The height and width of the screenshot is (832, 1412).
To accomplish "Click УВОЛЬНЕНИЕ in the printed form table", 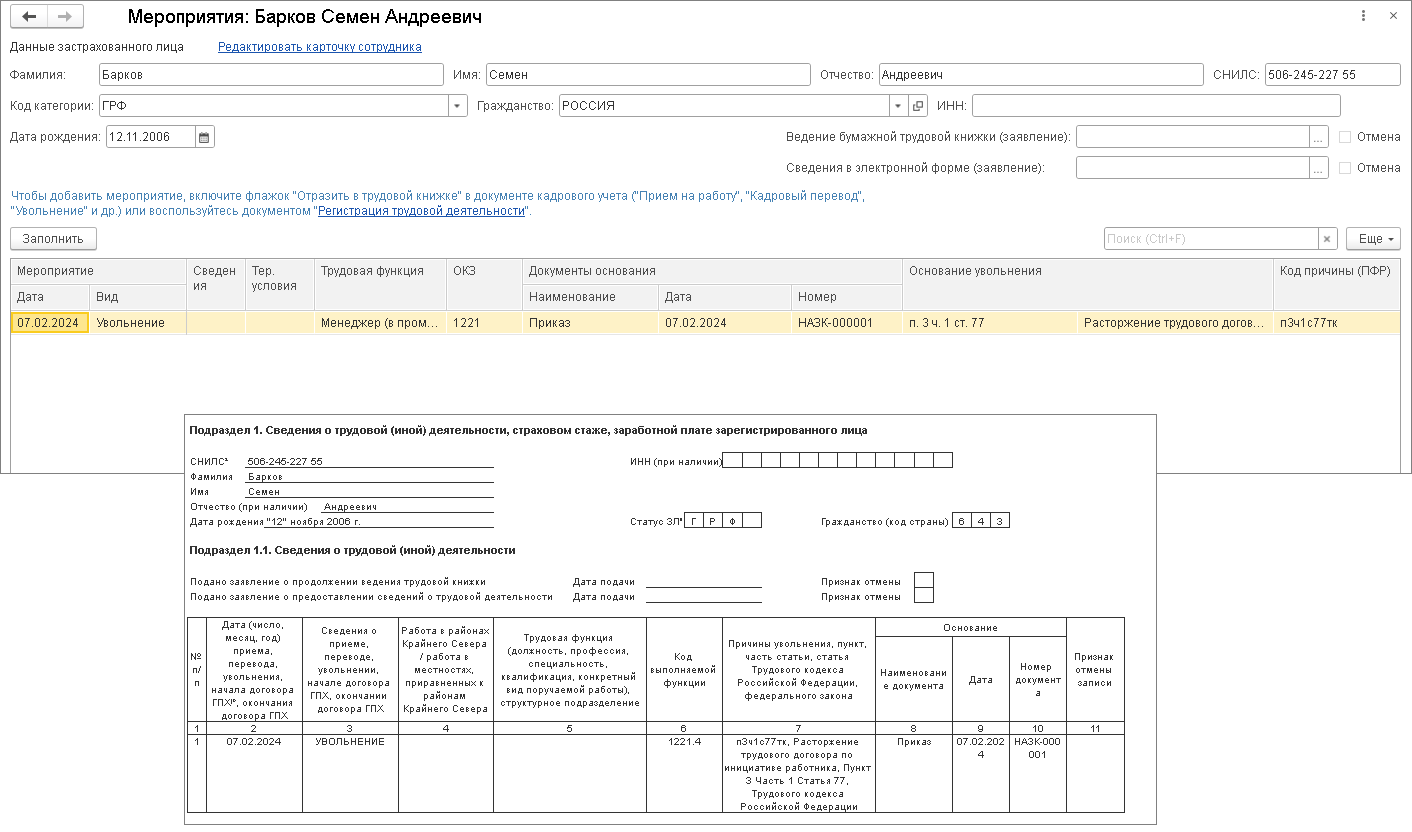I will pyautogui.click(x=350, y=742).
